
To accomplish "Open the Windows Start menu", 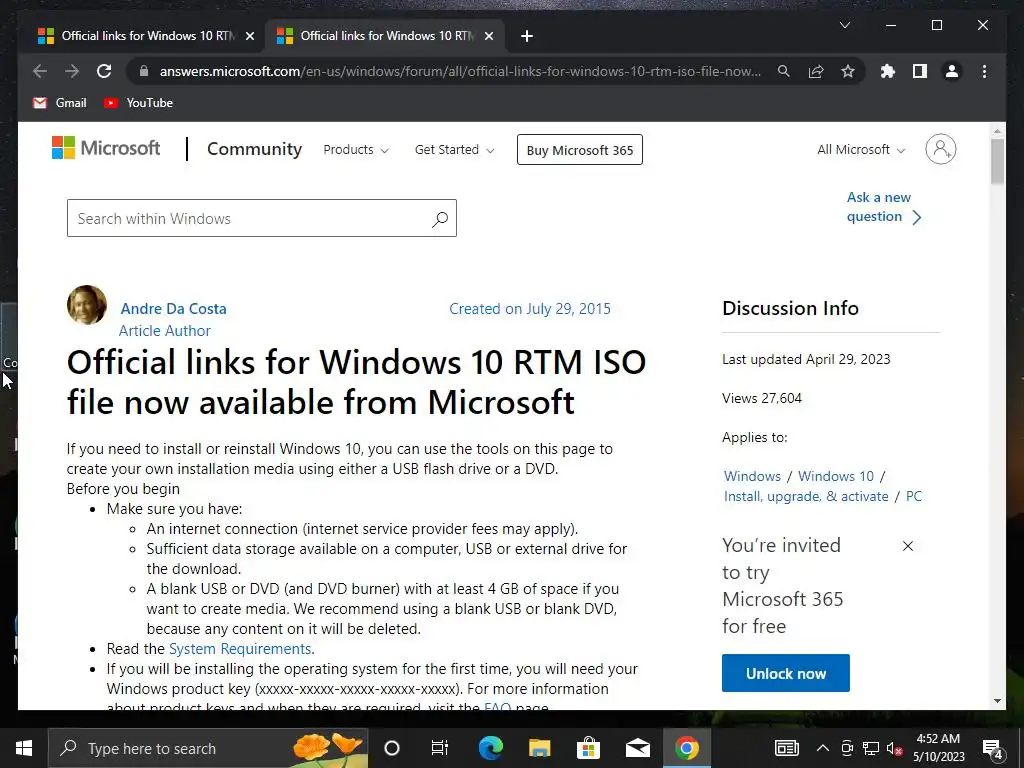I will [x=24, y=748].
